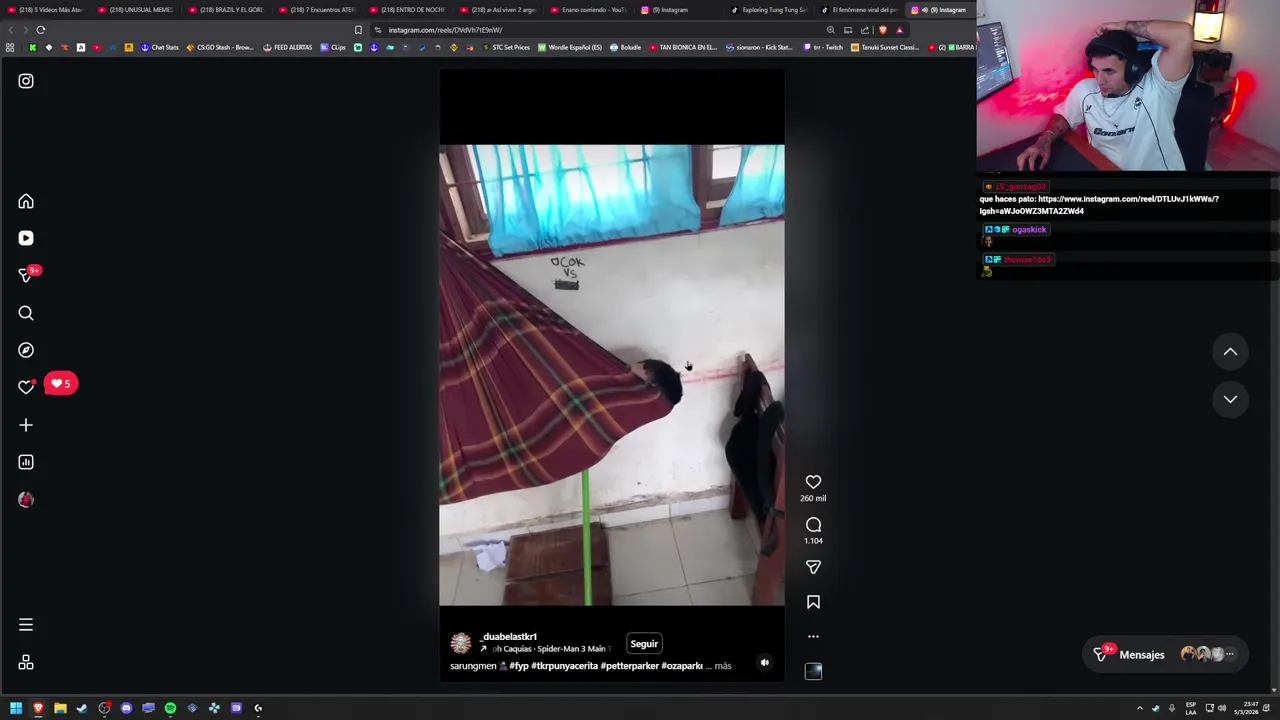Screen dimensions: 1280x720
Task: Open profile avatar in the sidebar
Action: [26, 499]
